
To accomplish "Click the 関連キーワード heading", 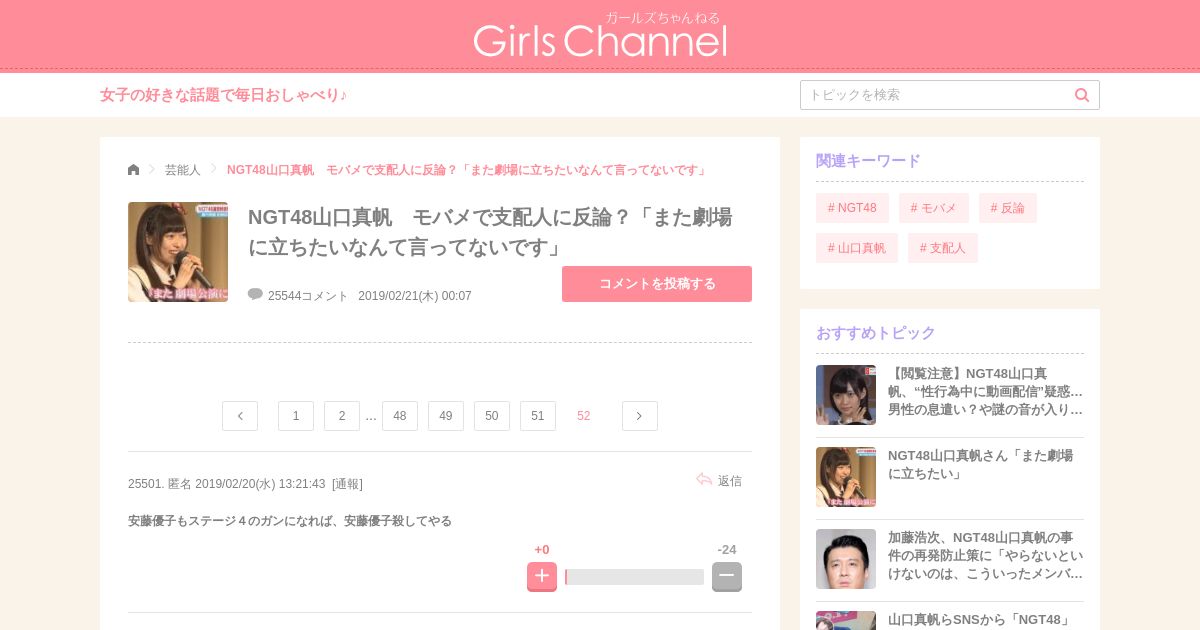I will [868, 161].
